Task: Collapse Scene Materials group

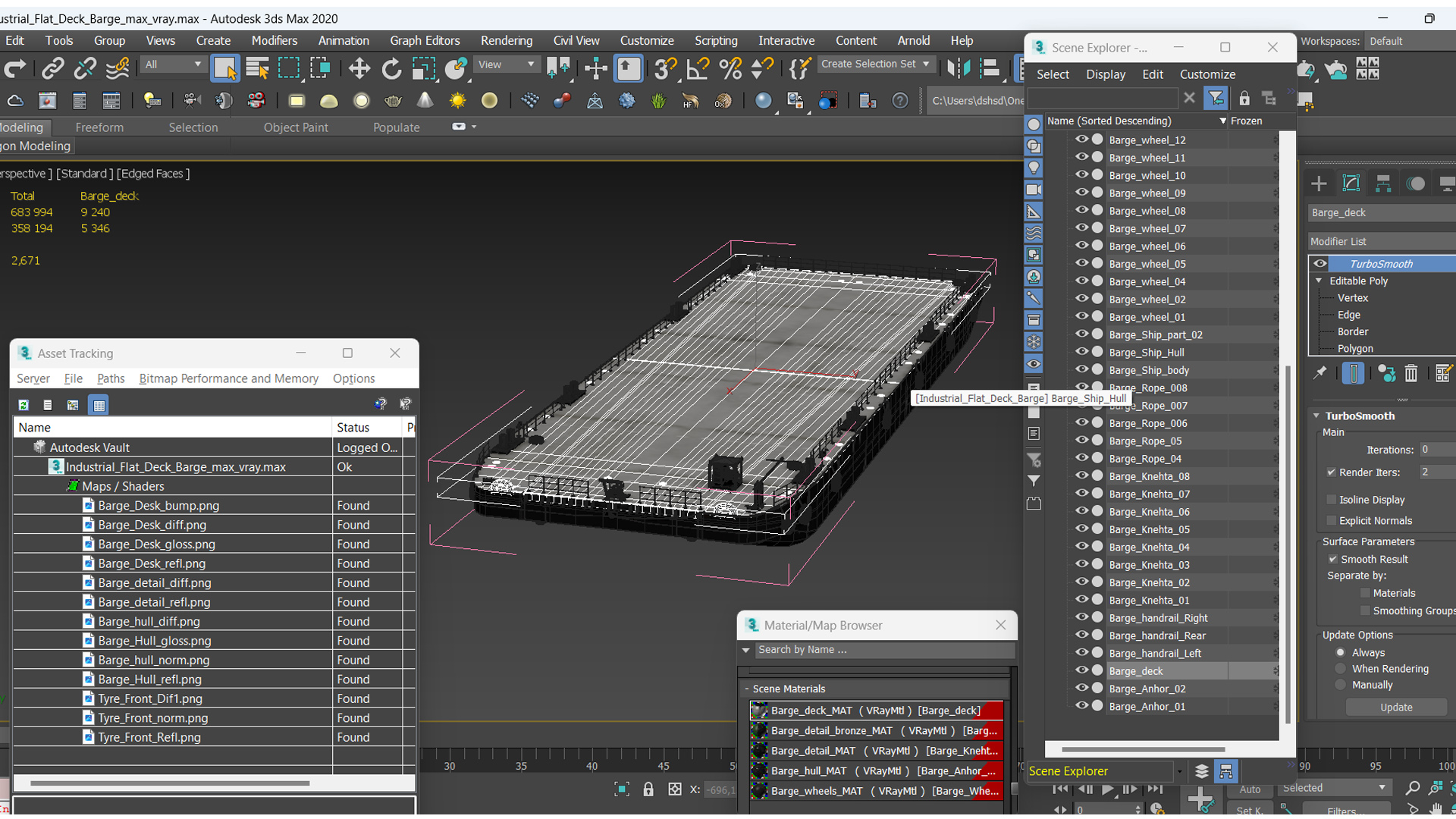Action: 747,689
